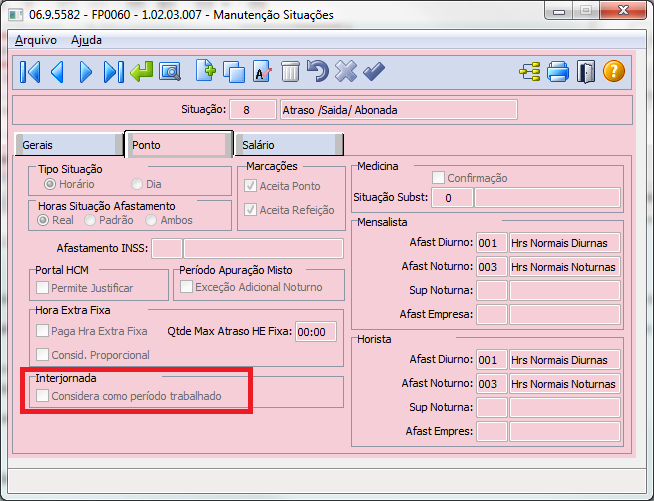Click the cancel X icon
654x501 pixels.
(346, 71)
